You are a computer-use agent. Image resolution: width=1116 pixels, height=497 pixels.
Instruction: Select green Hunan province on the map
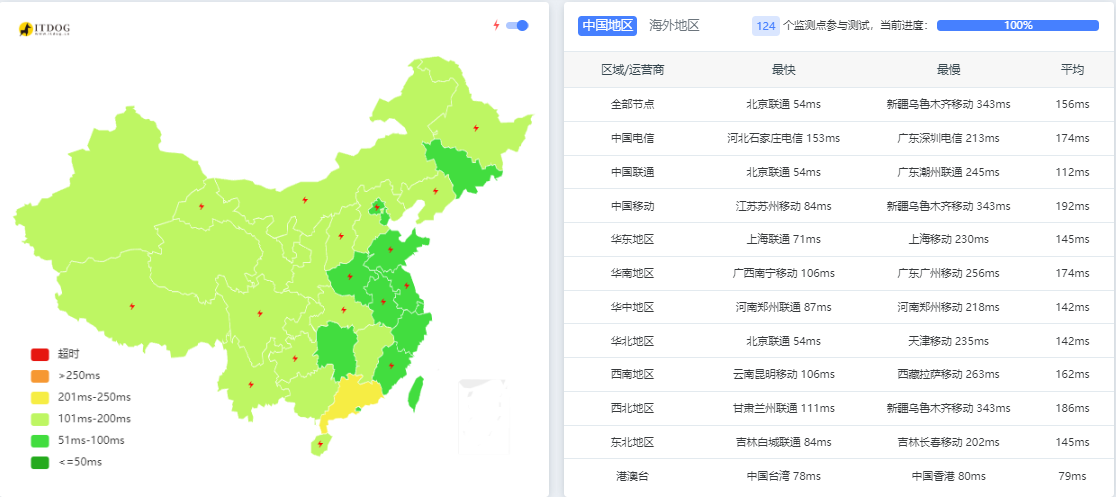click(x=337, y=350)
